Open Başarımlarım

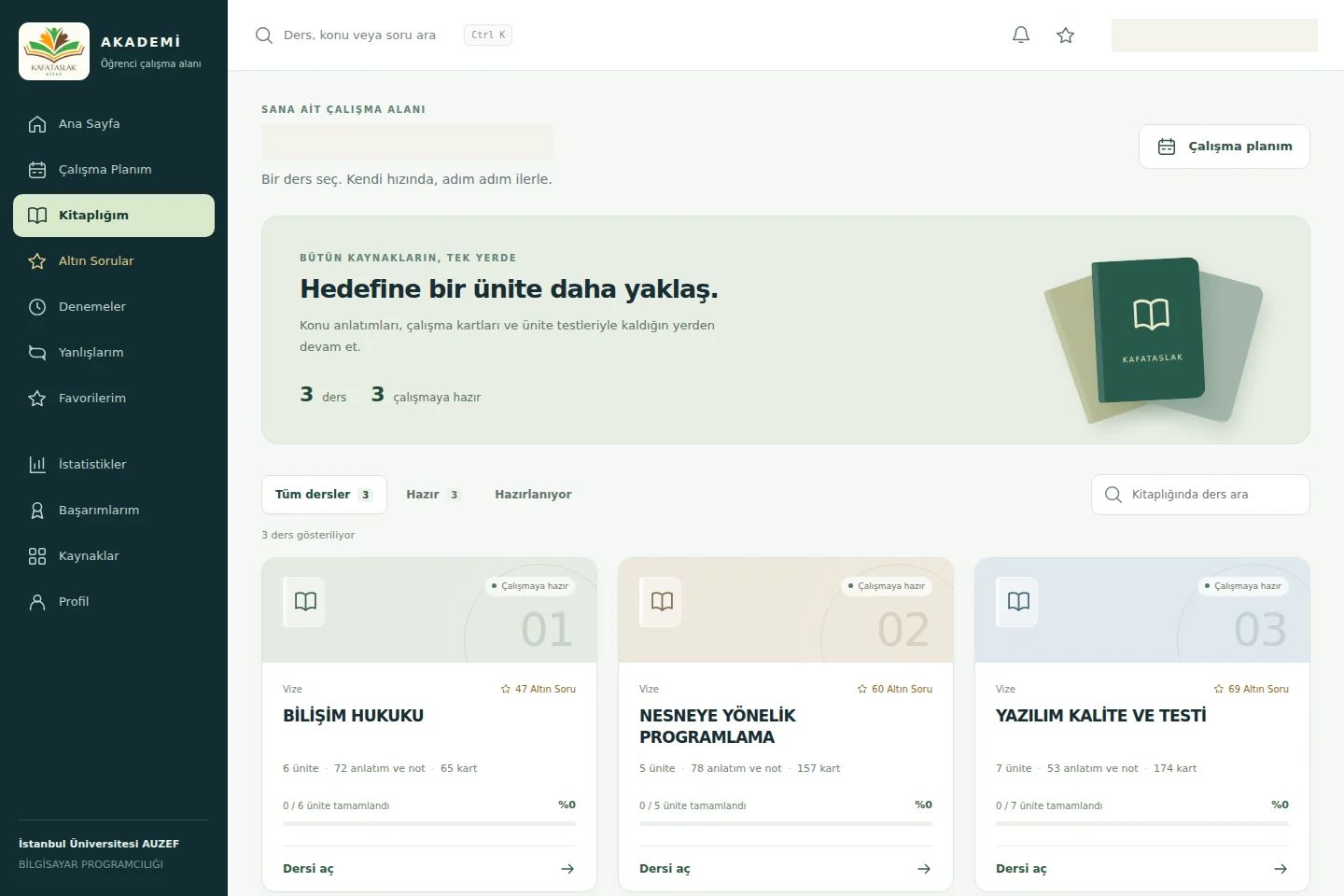pyautogui.click(x=114, y=511)
